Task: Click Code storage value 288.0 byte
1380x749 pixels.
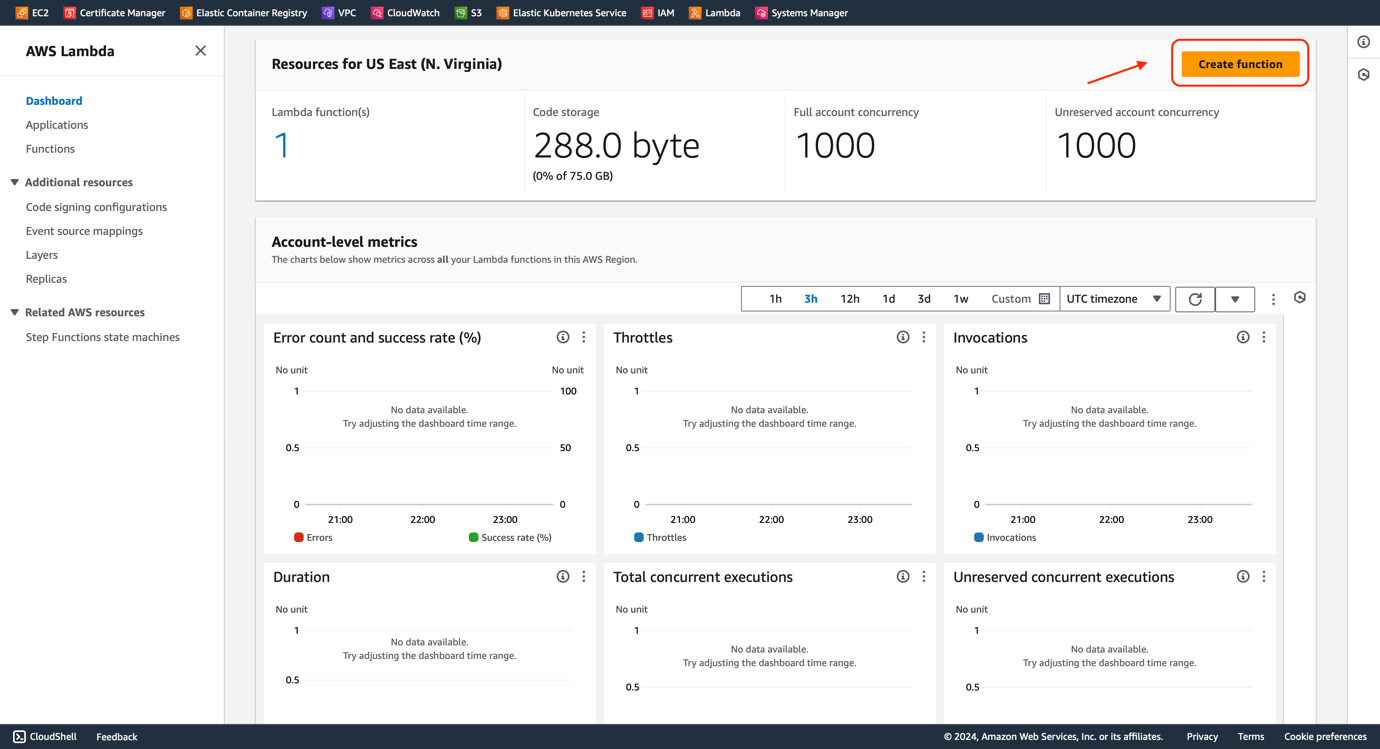Action: [x=616, y=146]
